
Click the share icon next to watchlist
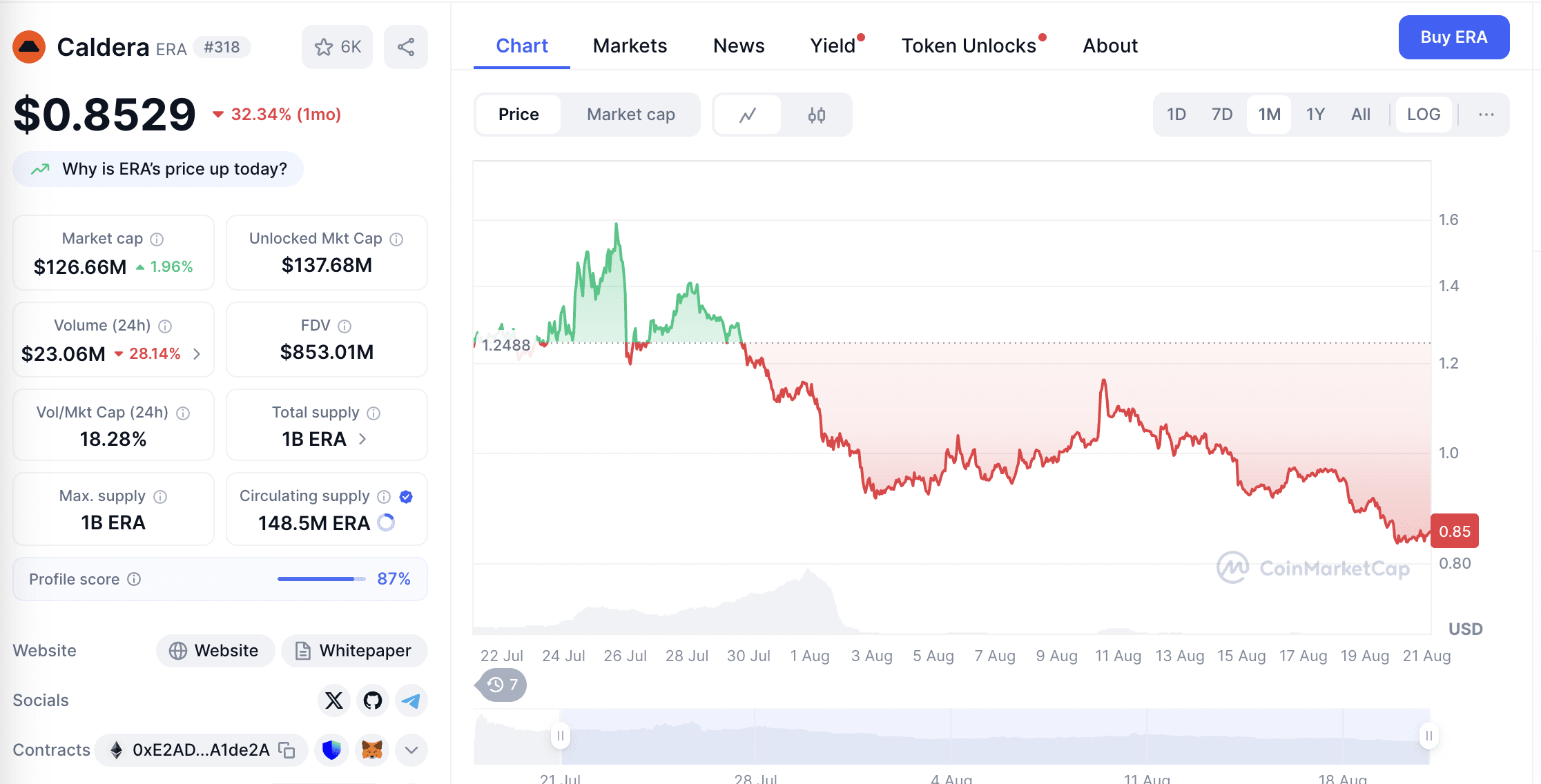click(x=406, y=47)
